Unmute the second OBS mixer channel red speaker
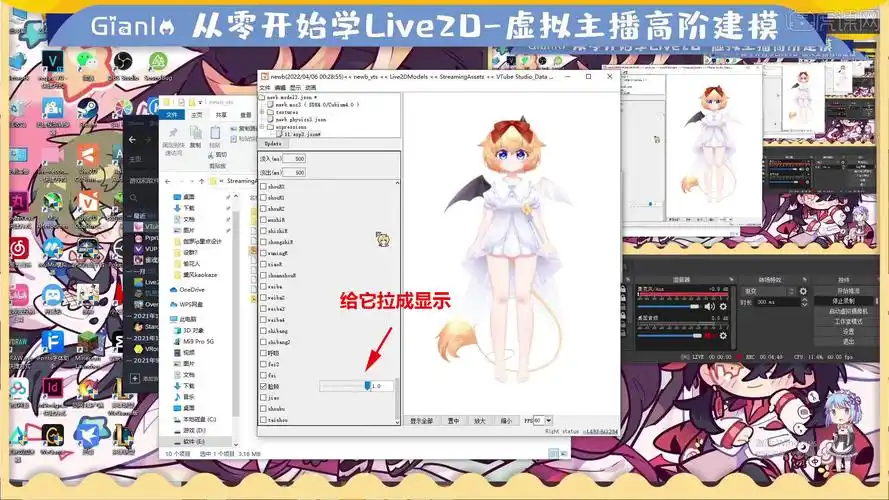This screenshot has height=500, width=889. (709, 336)
